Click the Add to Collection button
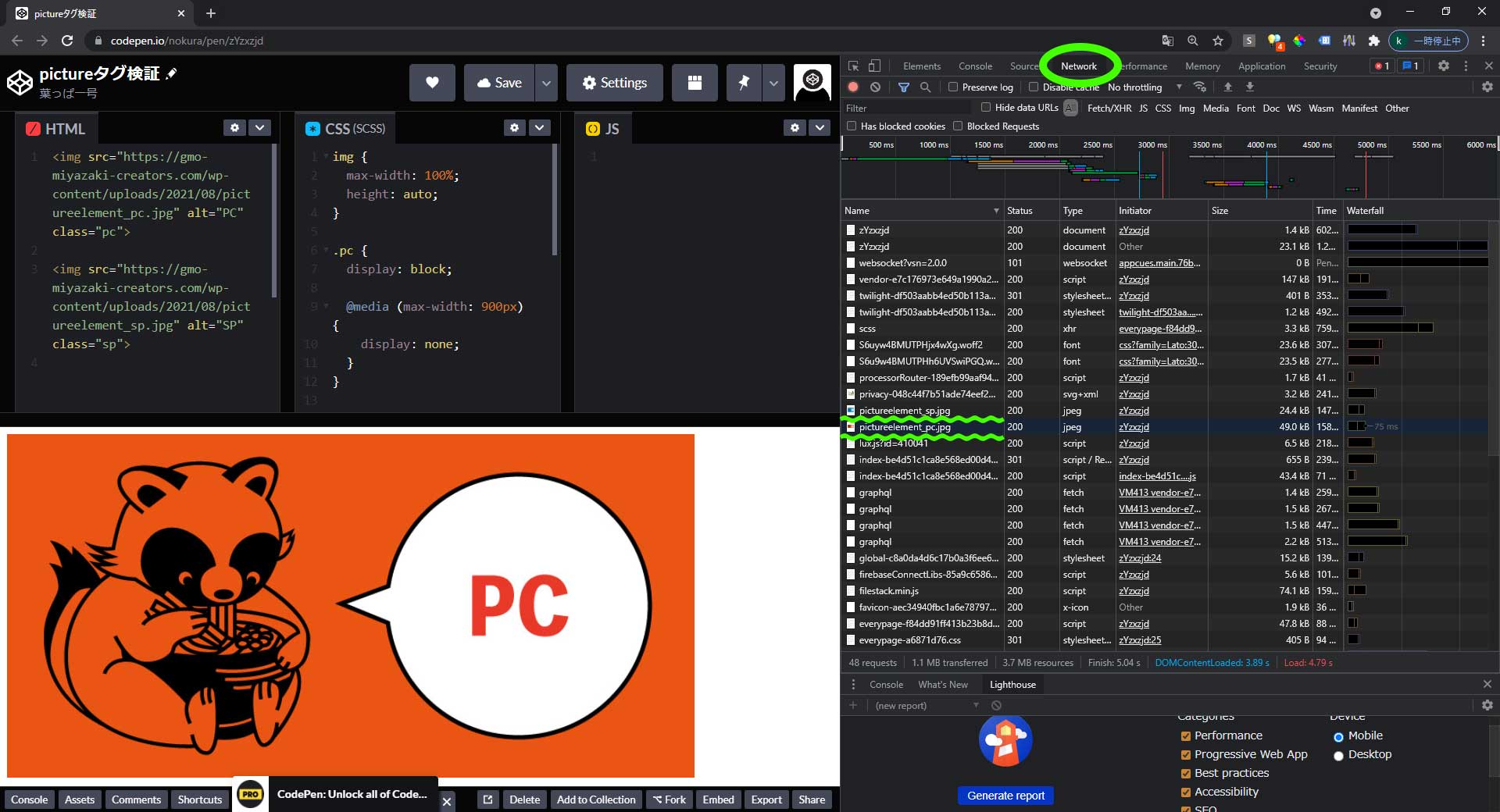 596,800
